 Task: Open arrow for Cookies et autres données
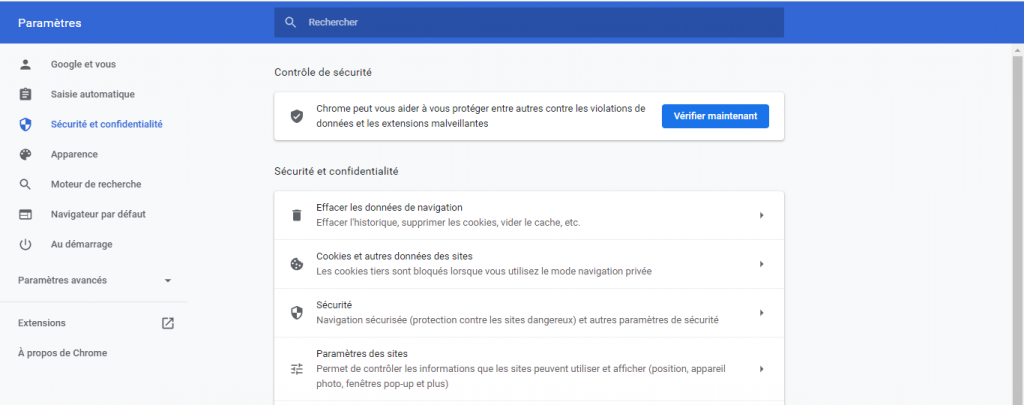tap(761, 264)
